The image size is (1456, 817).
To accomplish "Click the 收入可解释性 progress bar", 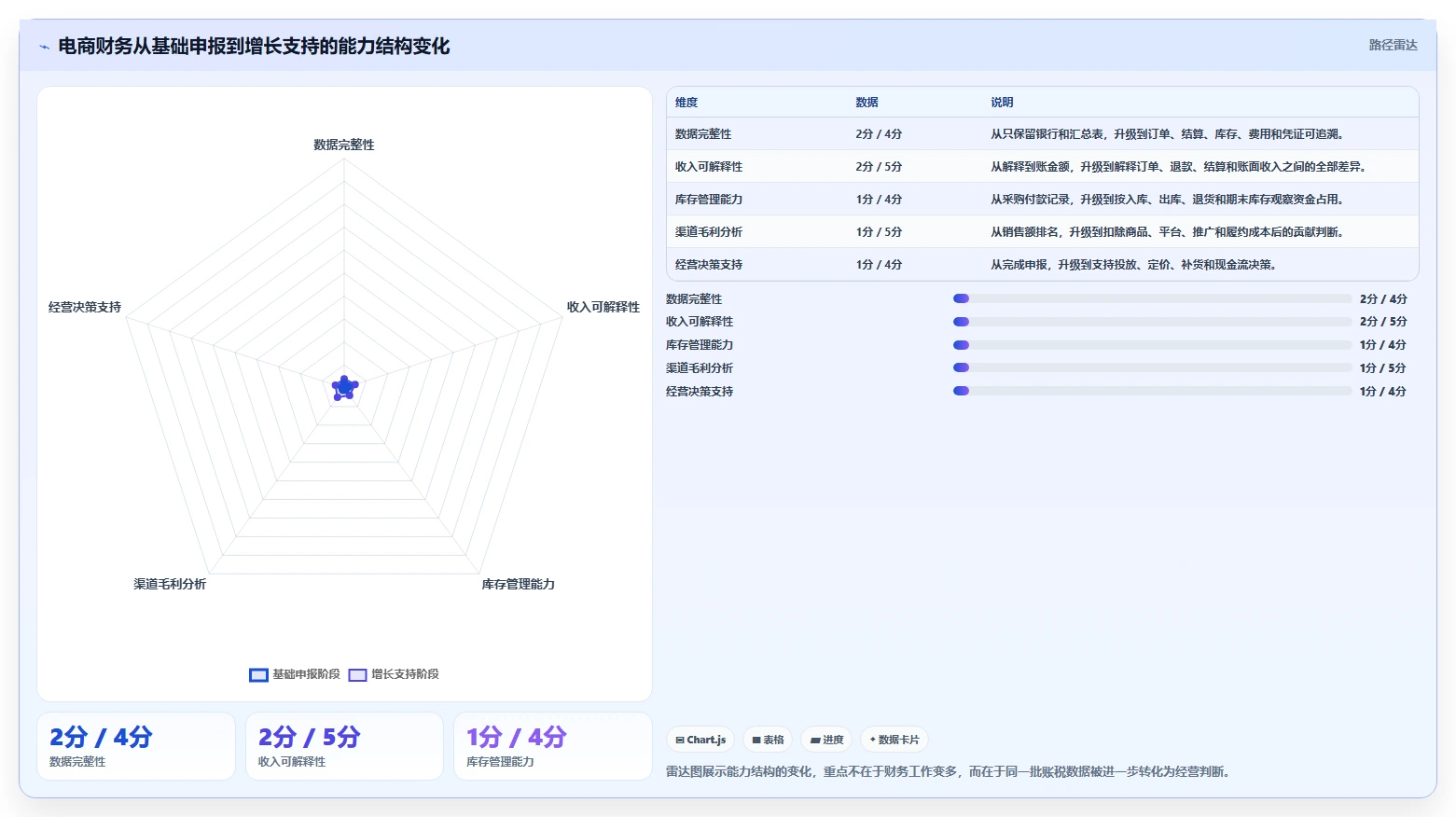I will [x=1152, y=322].
